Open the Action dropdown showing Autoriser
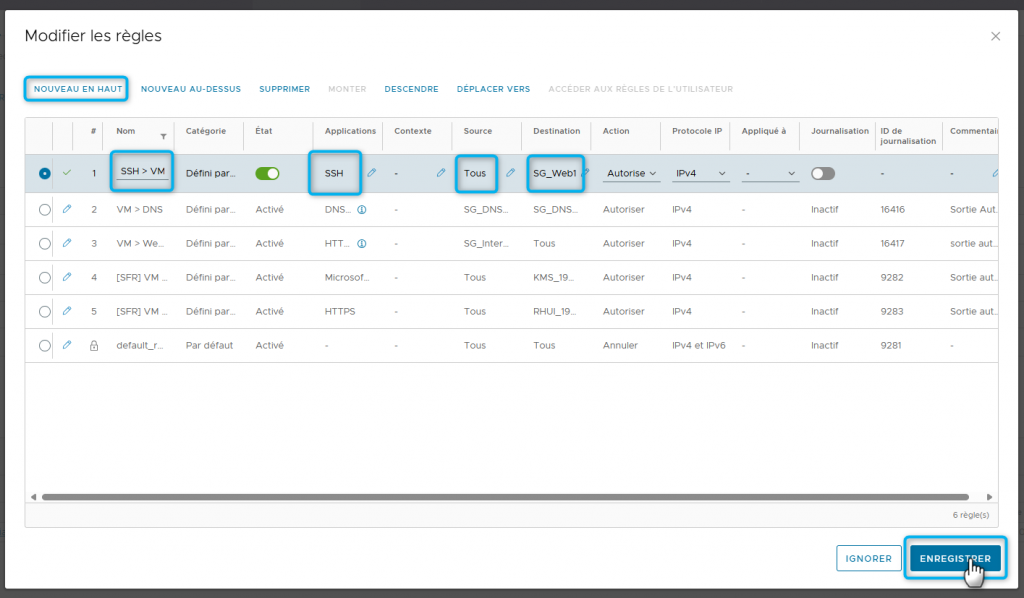 click(x=631, y=173)
